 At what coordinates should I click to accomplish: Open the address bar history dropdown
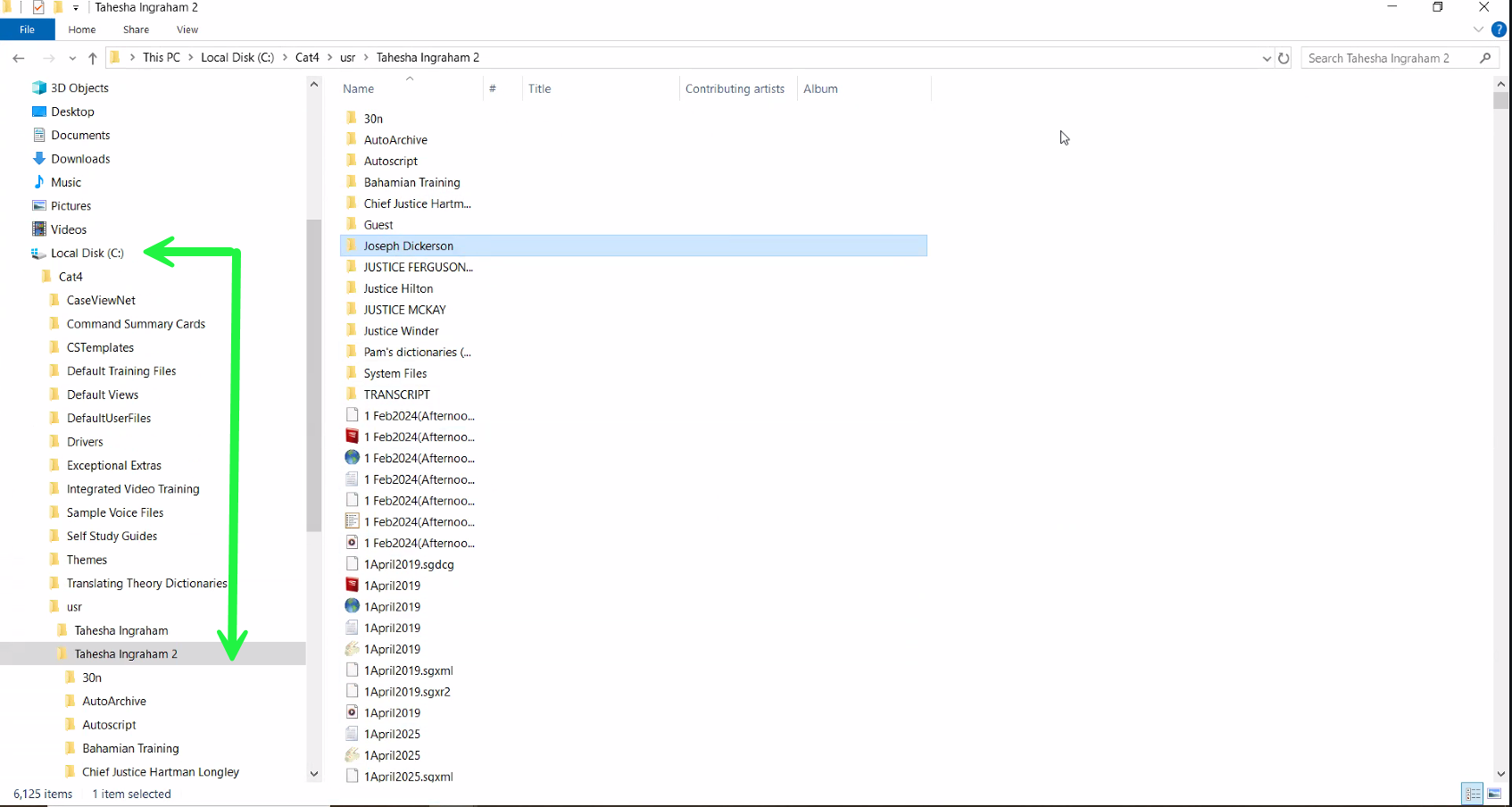tap(1267, 58)
